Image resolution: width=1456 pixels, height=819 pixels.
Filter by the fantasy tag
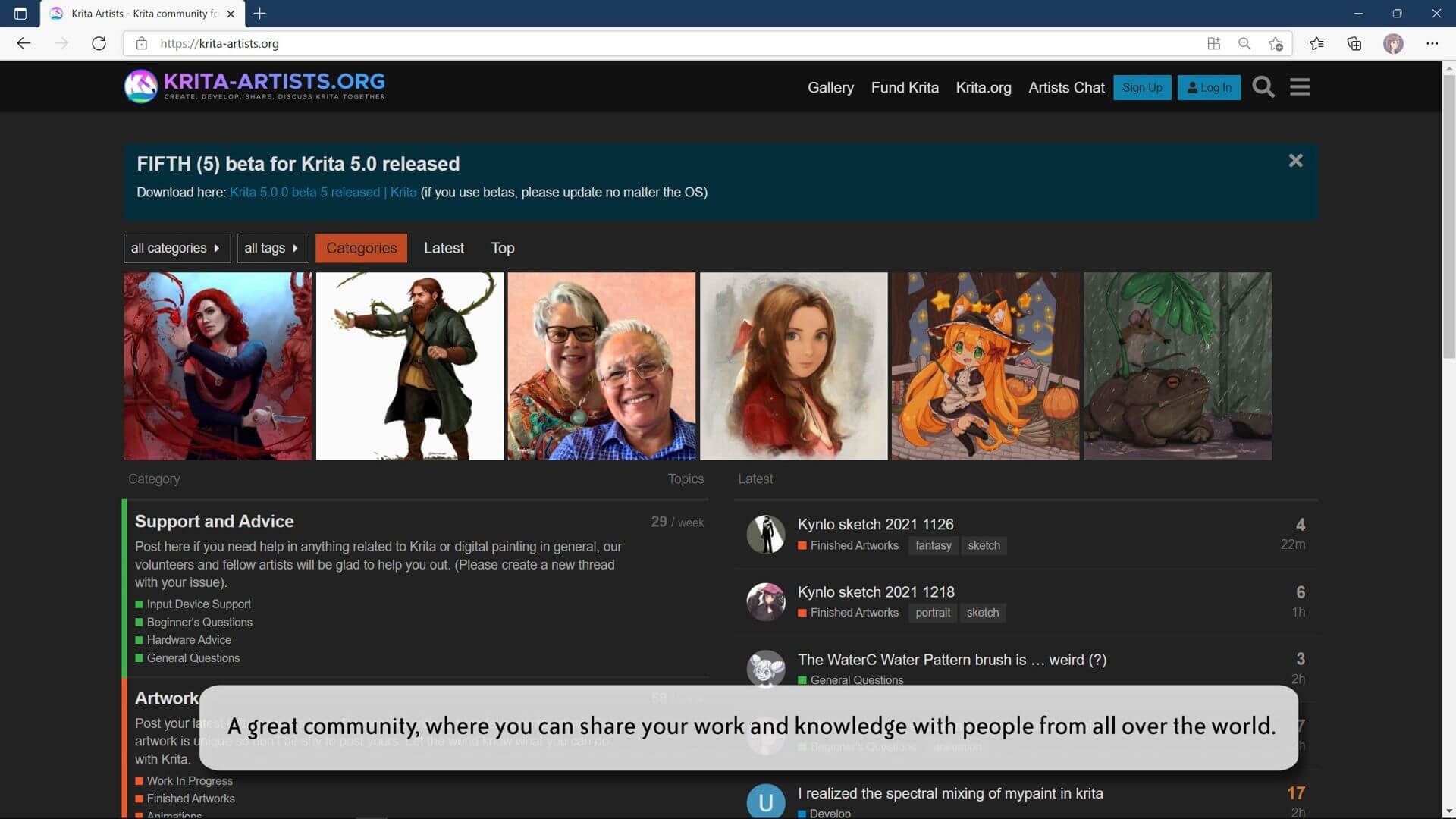click(x=933, y=545)
